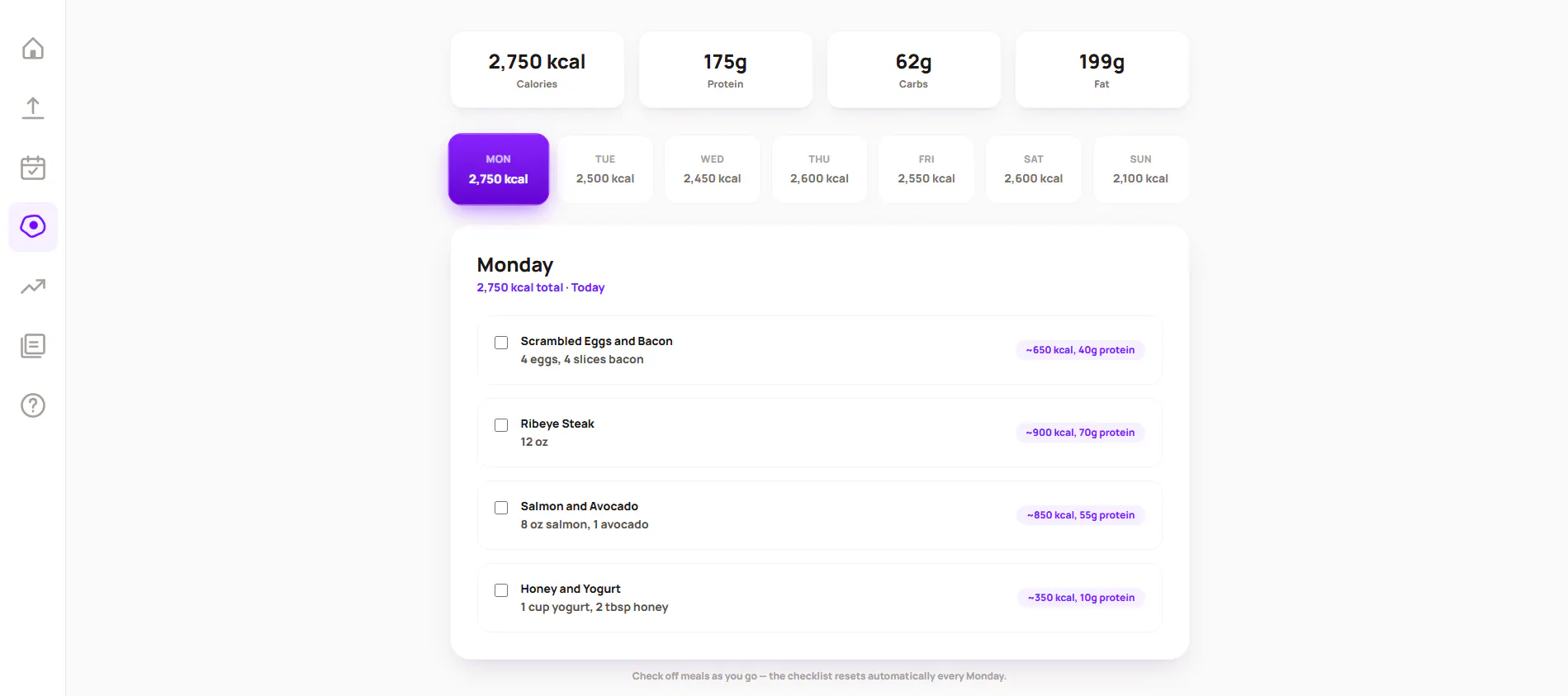
Task: Select the highlighted purple meal plan icon
Action: coord(33,226)
